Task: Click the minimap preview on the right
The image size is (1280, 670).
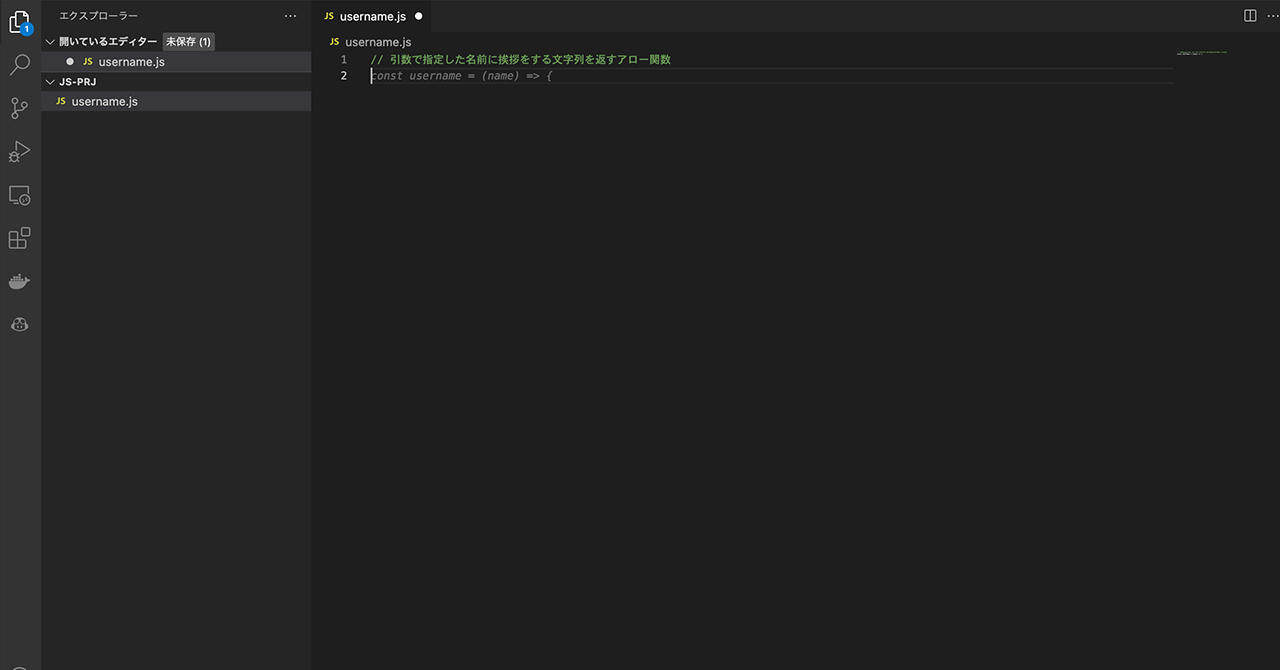Action: (1201, 53)
